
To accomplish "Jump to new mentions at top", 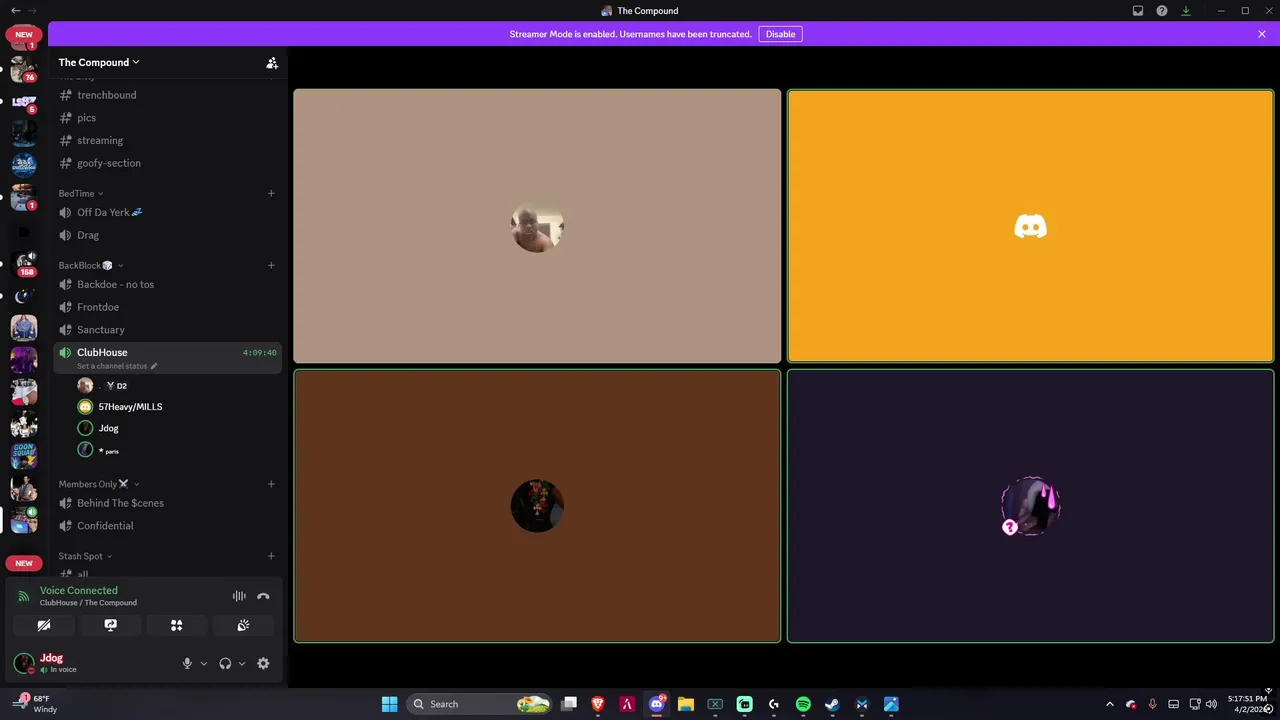I will [x=24, y=34].
